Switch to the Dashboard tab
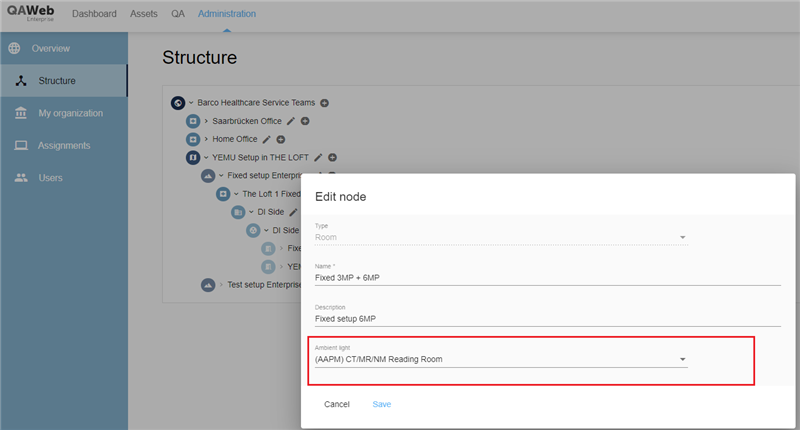Image resolution: width=800 pixels, height=430 pixels. click(94, 14)
